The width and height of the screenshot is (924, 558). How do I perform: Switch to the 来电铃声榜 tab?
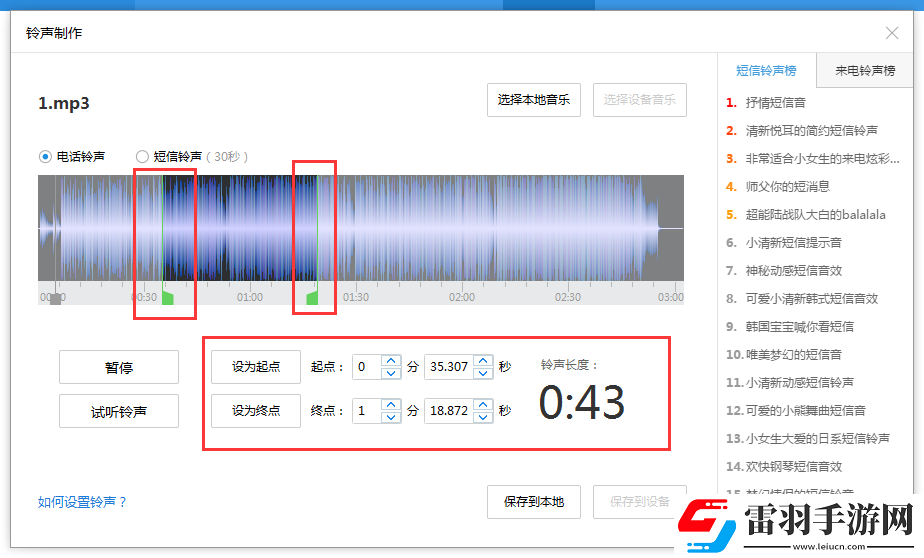pyautogui.click(x=864, y=71)
